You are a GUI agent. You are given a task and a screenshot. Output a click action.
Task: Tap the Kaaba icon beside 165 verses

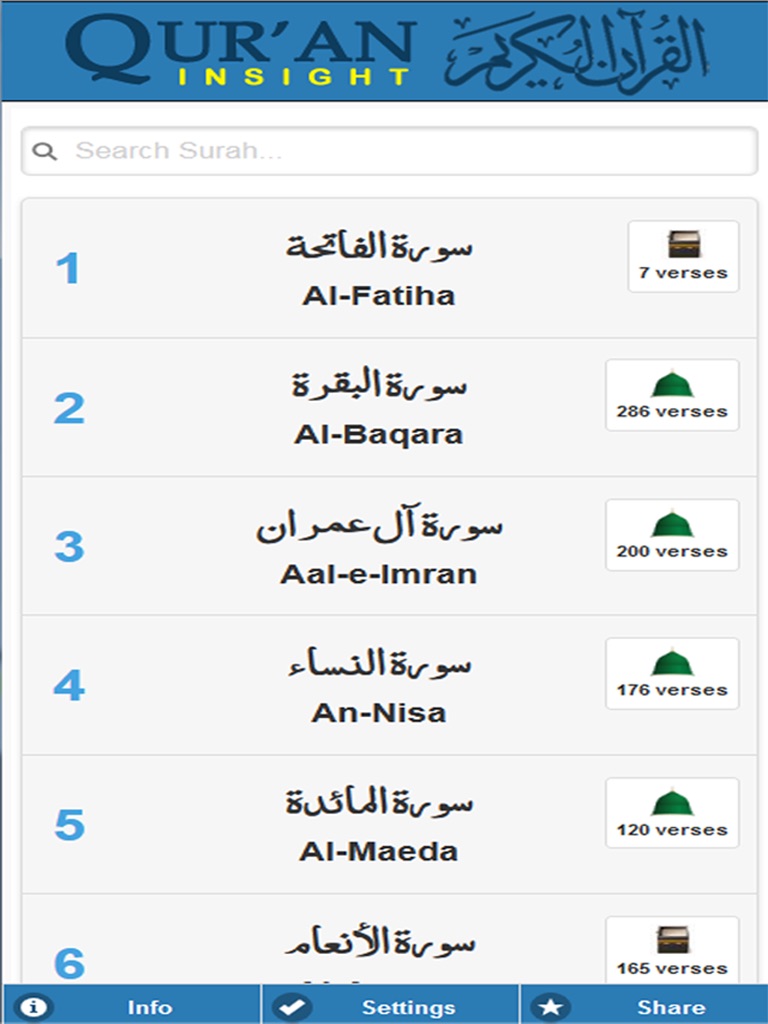point(672,940)
